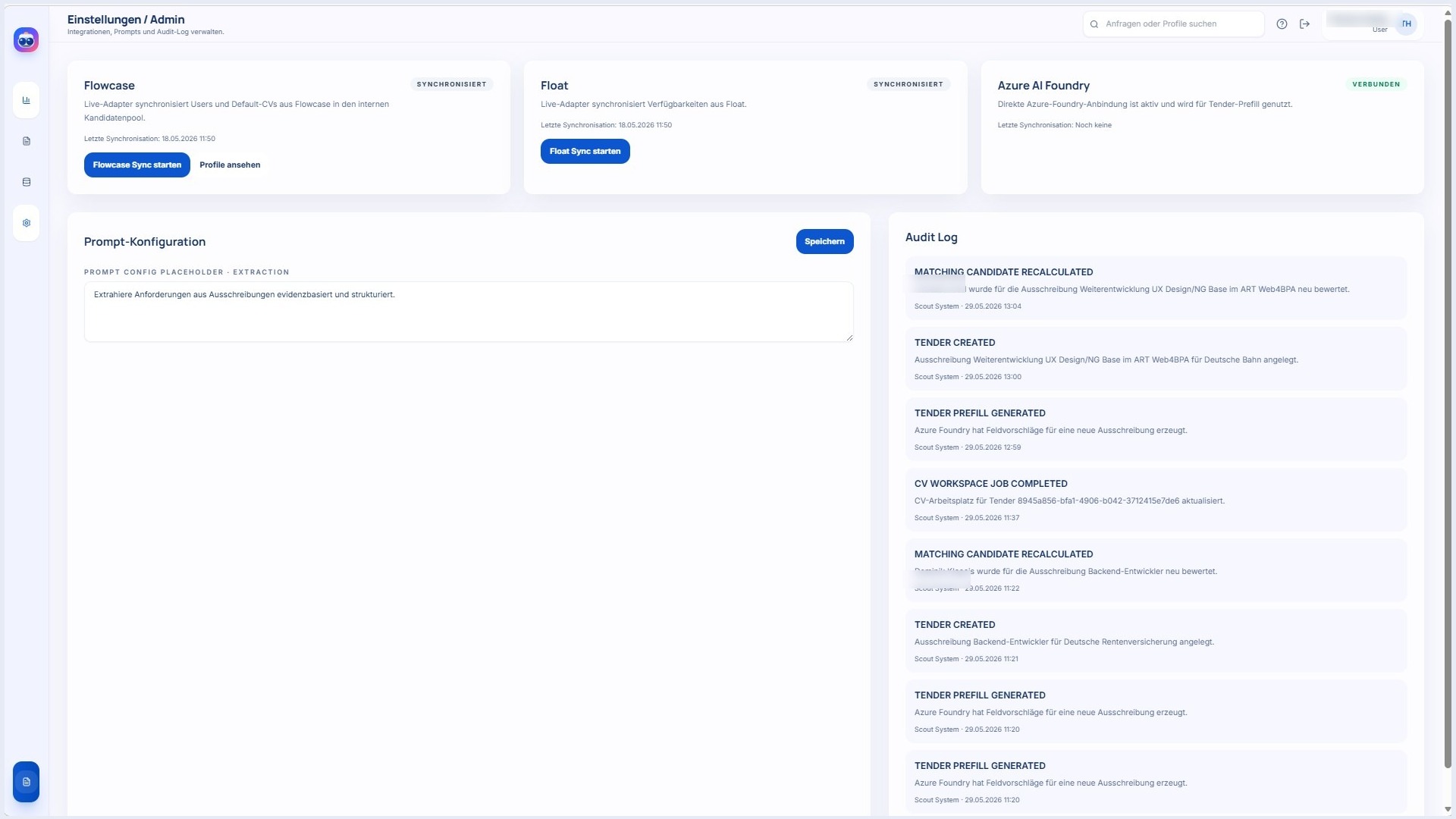
Task: Click the Prompt-Konfiguration heading
Action: click(x=145, y=242)
